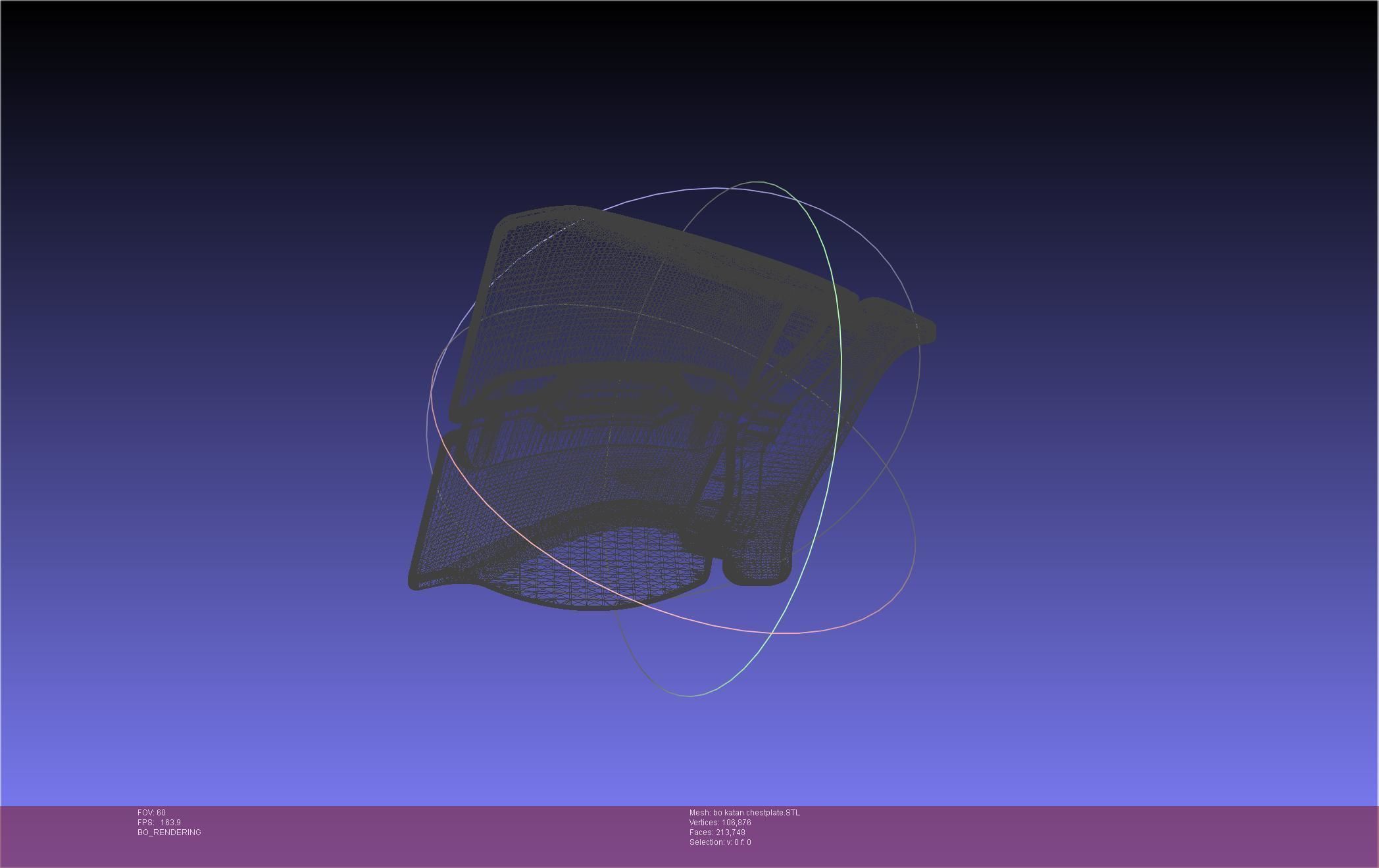
Task: Click the BO_RENDERING status text
Action: click(x=169, y=832)
